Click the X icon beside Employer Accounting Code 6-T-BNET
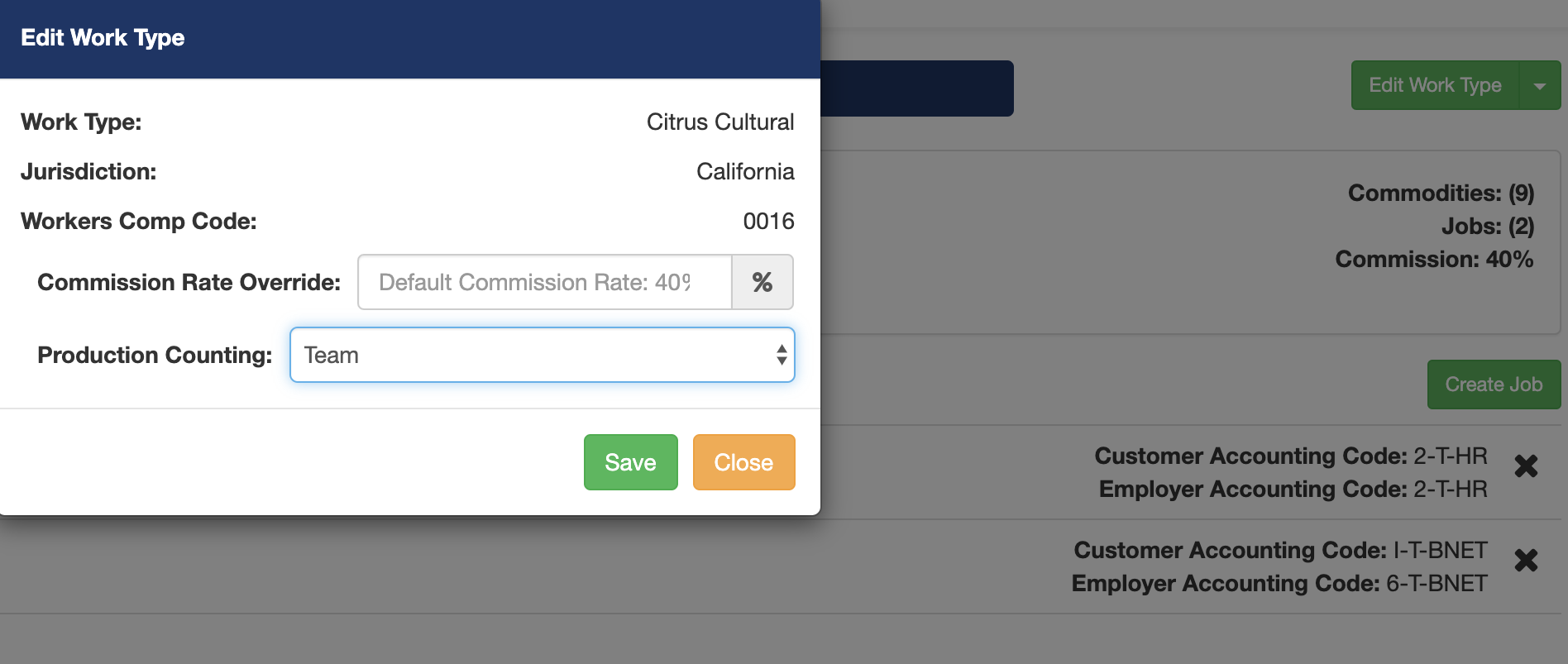Screen dimensions: 1568x664 pos(1526,561)
